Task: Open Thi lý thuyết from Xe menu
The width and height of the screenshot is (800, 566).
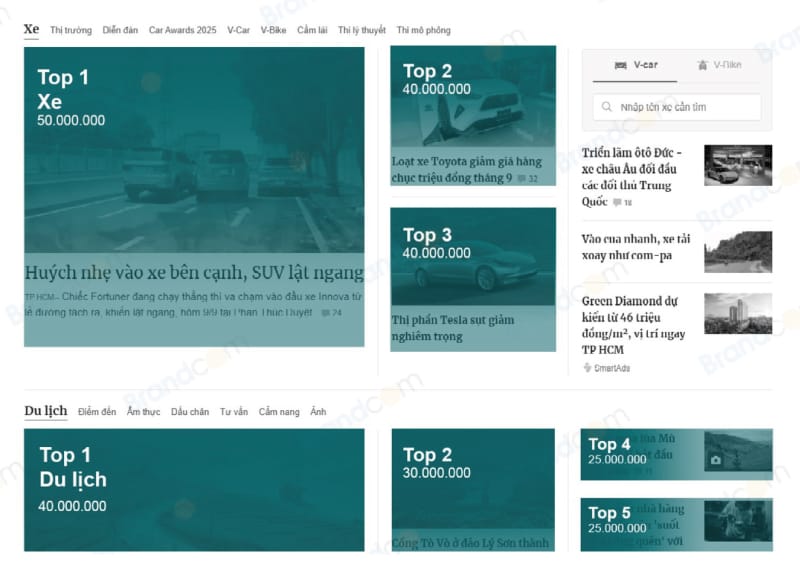Action: (361, 30)
